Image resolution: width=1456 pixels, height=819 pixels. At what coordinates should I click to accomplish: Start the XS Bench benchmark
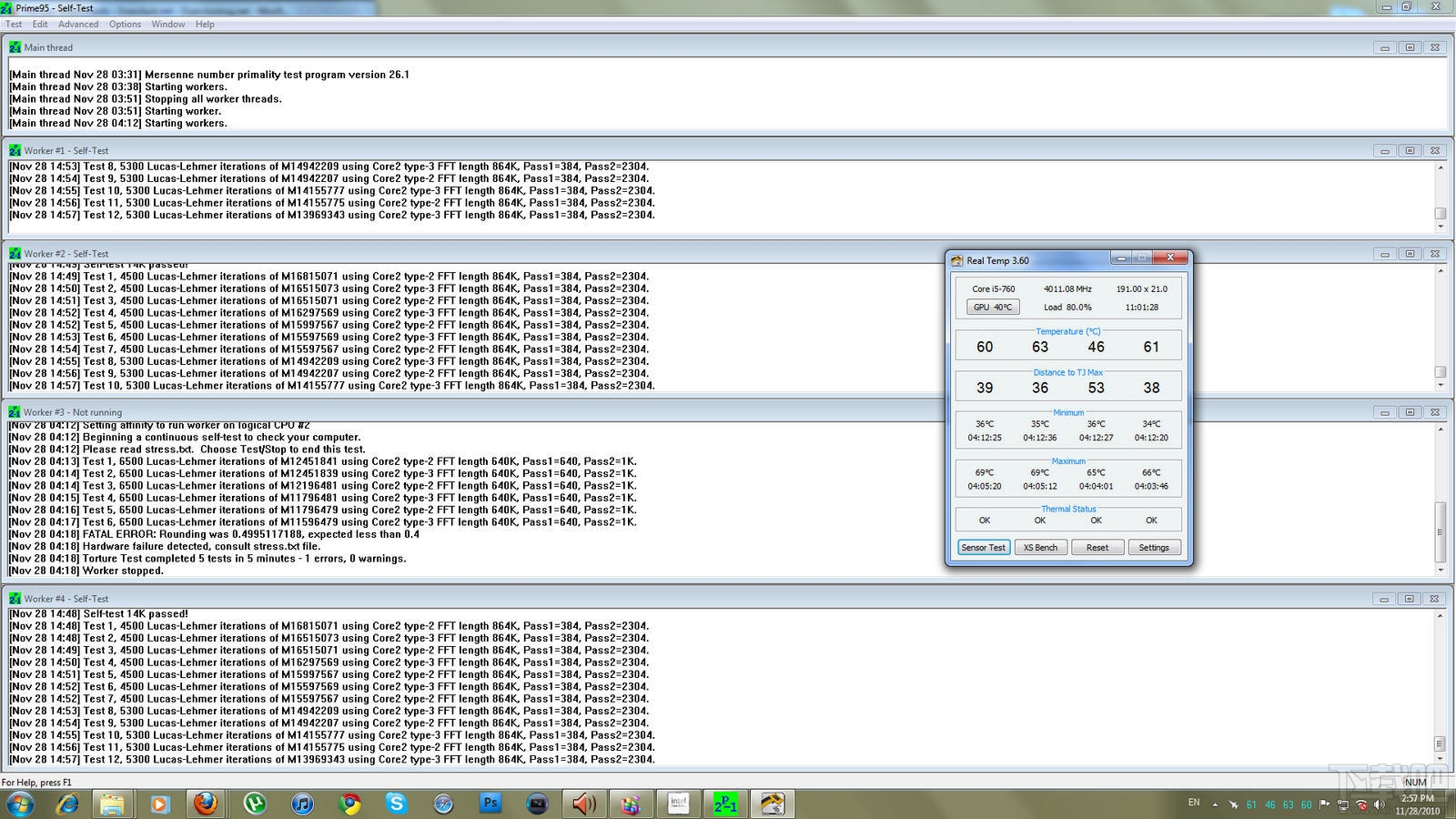pyautogui.click(x=1040, y=547)
